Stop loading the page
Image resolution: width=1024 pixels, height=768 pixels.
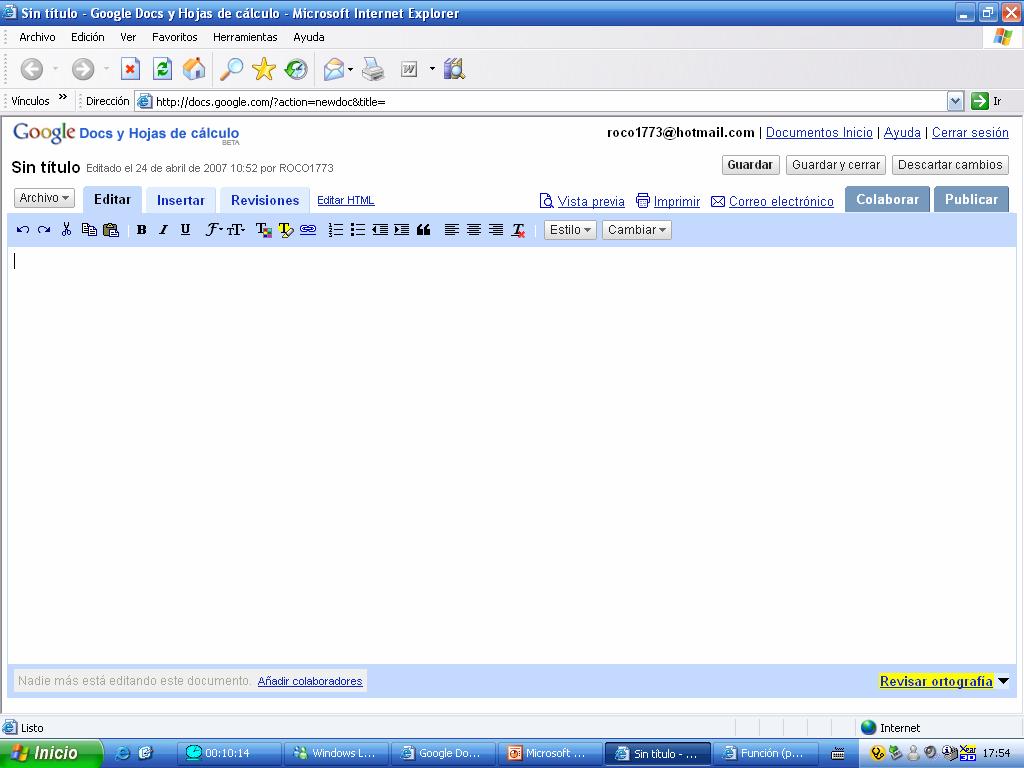130,69
